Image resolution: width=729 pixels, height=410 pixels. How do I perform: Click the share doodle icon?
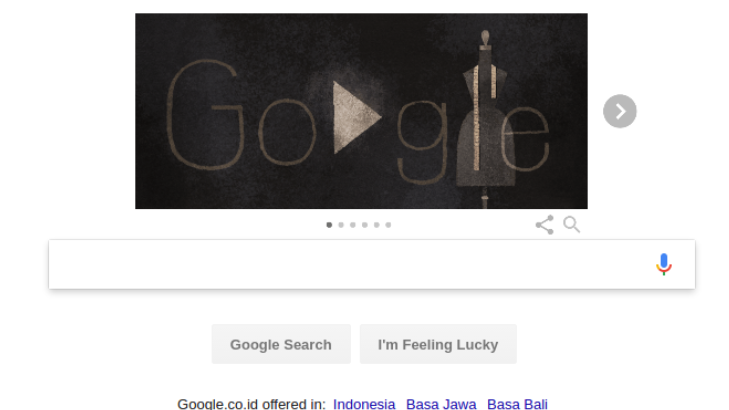click(x=544, y=225)
